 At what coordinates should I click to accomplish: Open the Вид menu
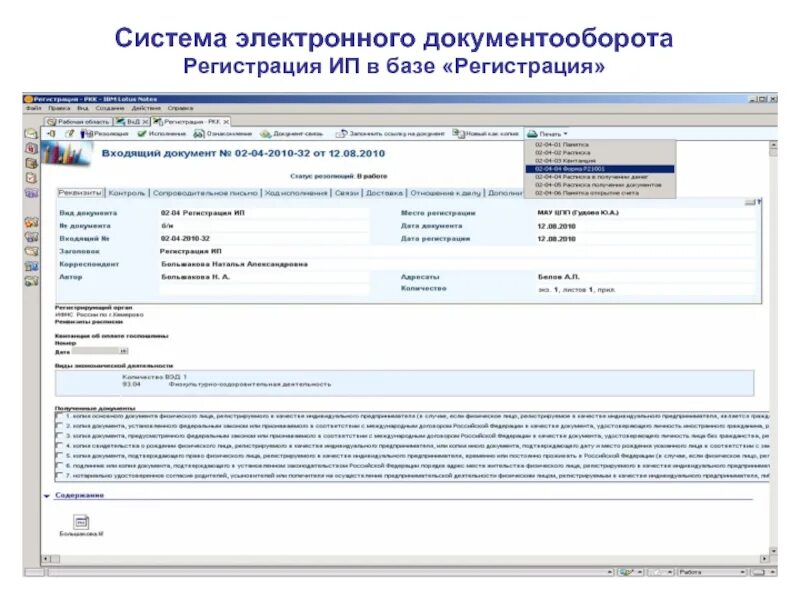[x=83, y=108]
